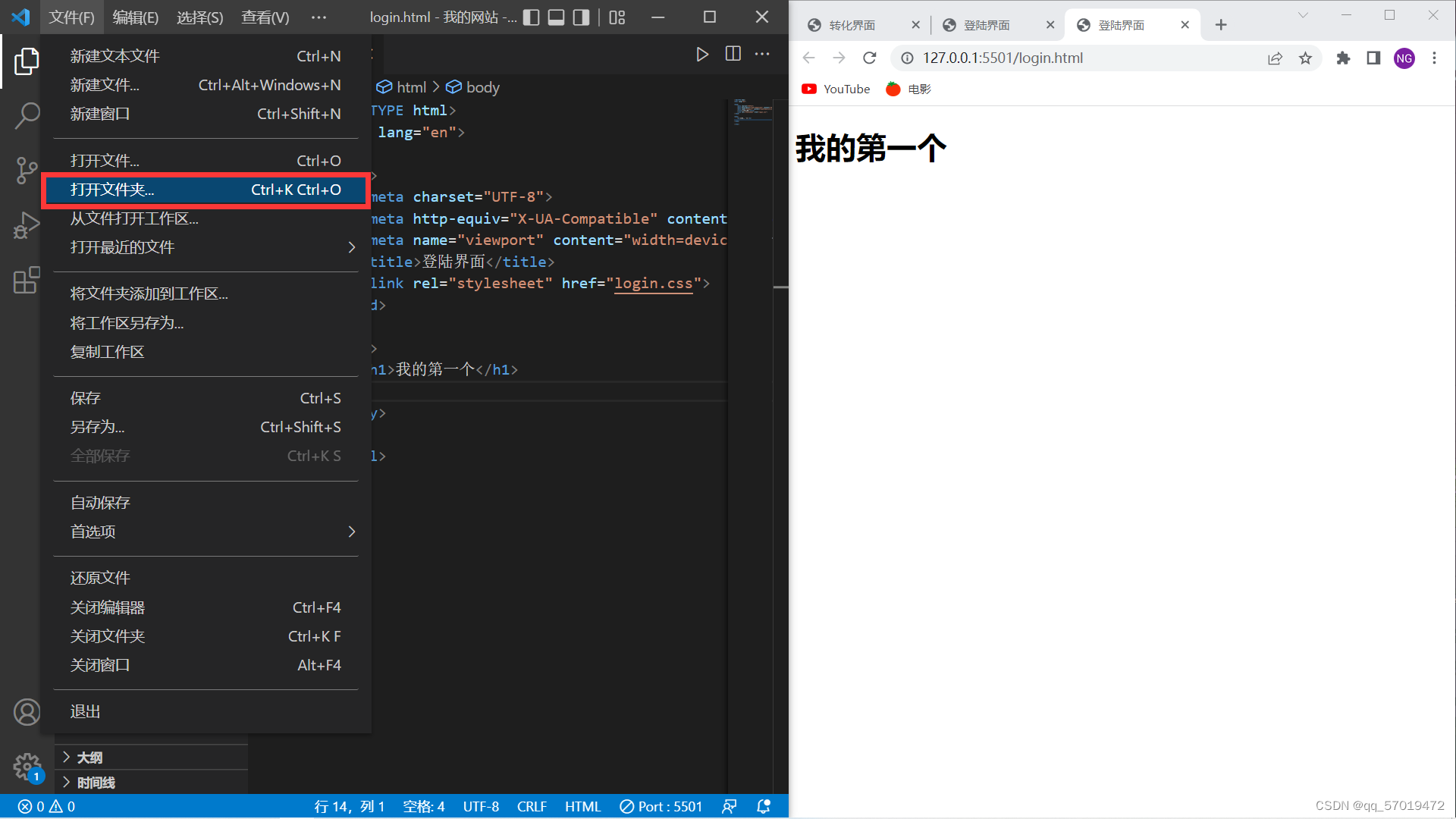Click the Run code play icon
This screenshot has height=819, width=1456.
point(702,54)
